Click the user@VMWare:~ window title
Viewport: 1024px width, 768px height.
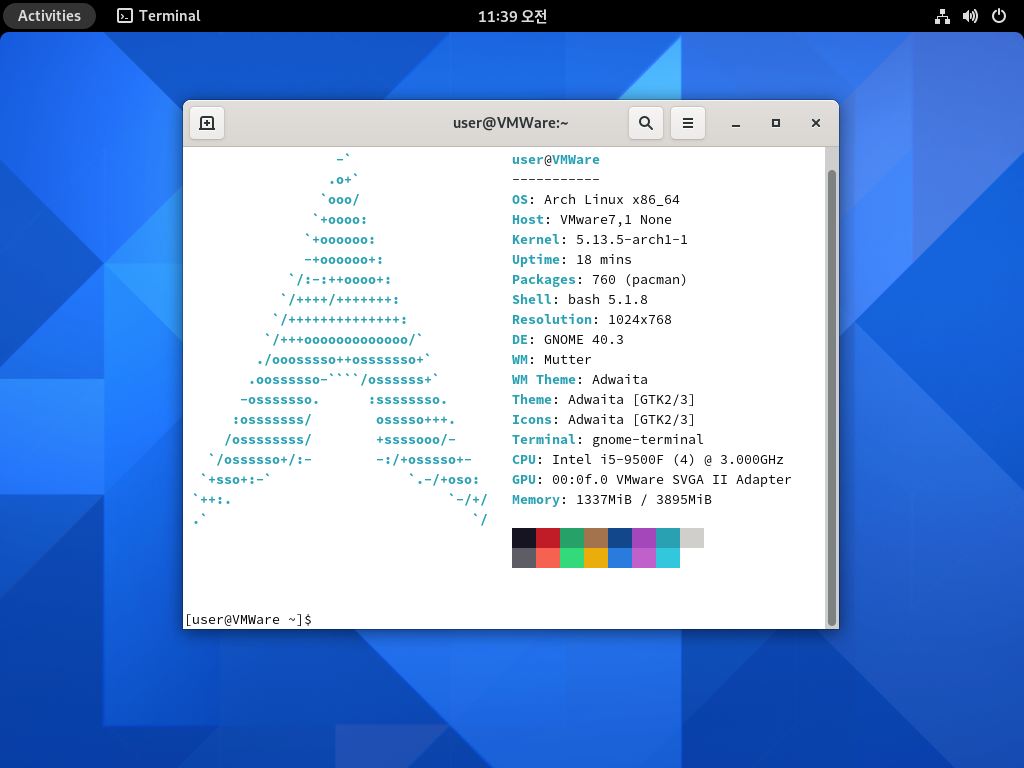pos(510,123)
